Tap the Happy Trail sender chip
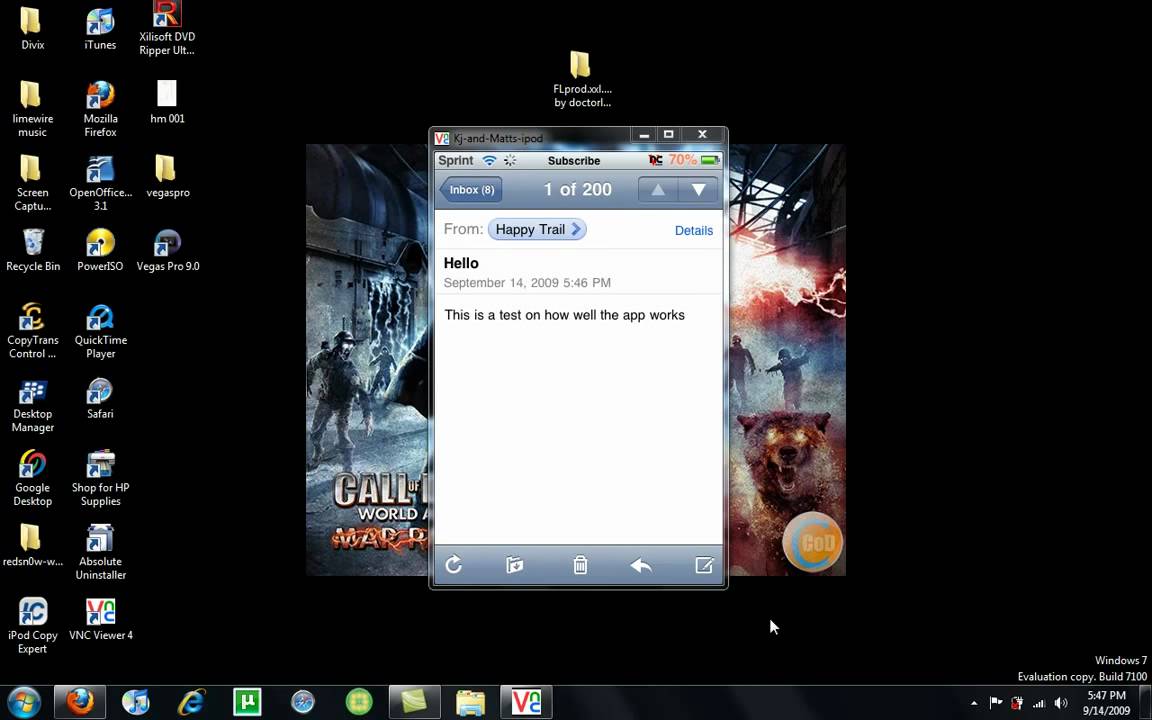 point(537,229)
